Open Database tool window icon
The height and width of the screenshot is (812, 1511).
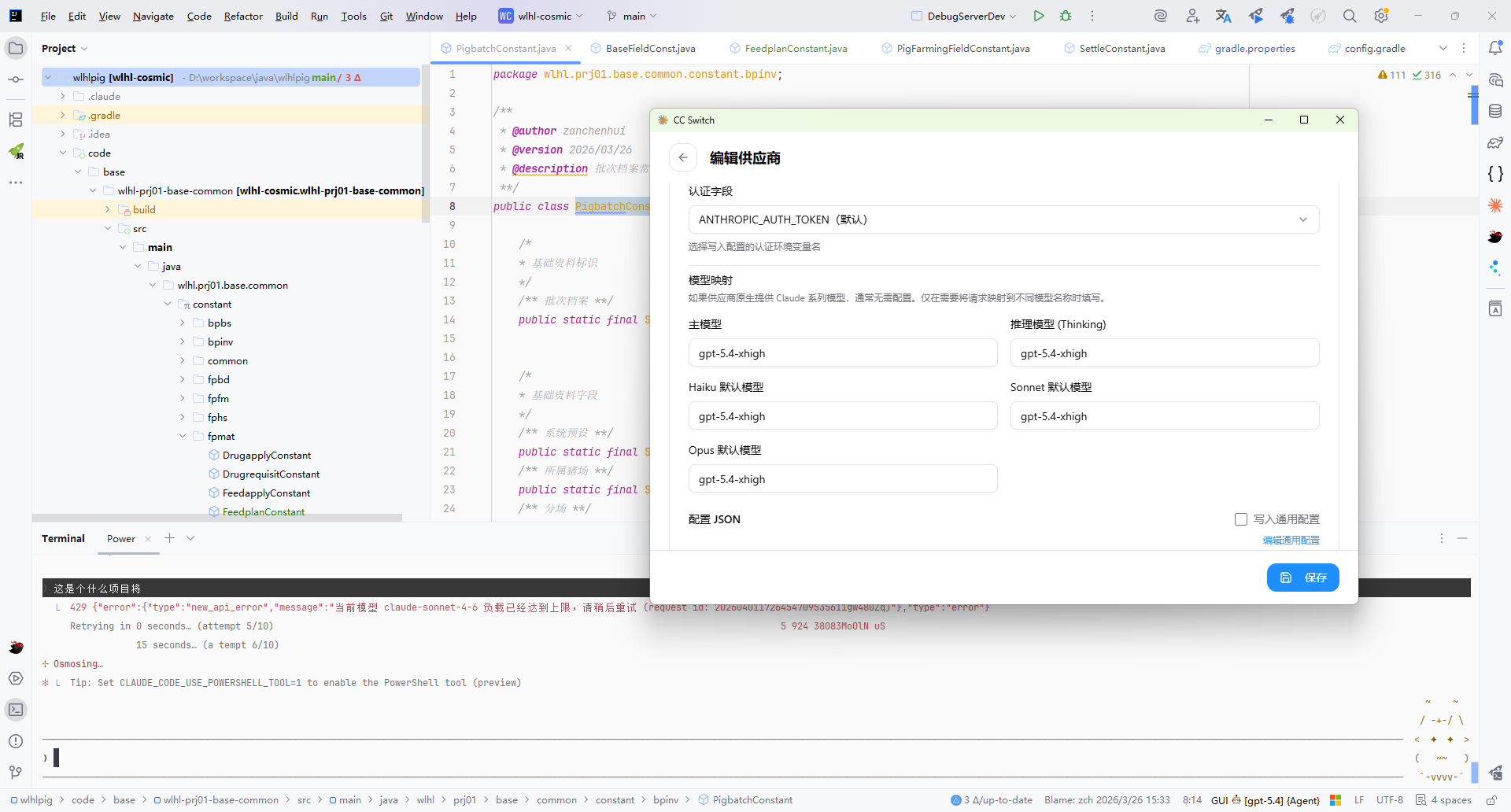tap(1495, 111)
